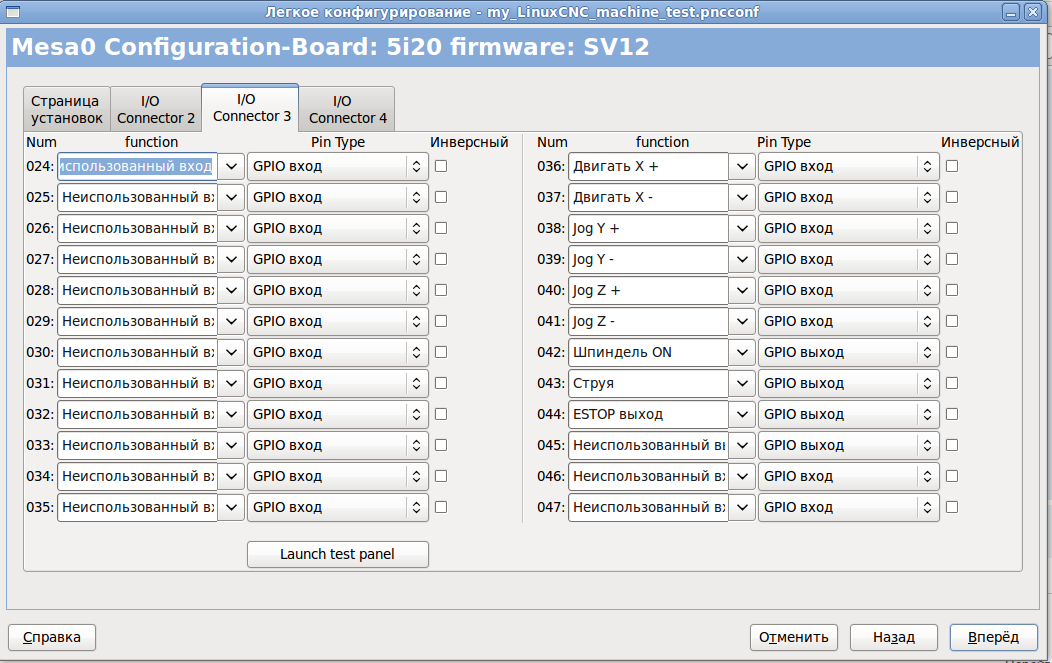Tick the Инверсный checkbox for pin 047
The height and width of the screenshot is (663, 1052).
pos(952,507)
